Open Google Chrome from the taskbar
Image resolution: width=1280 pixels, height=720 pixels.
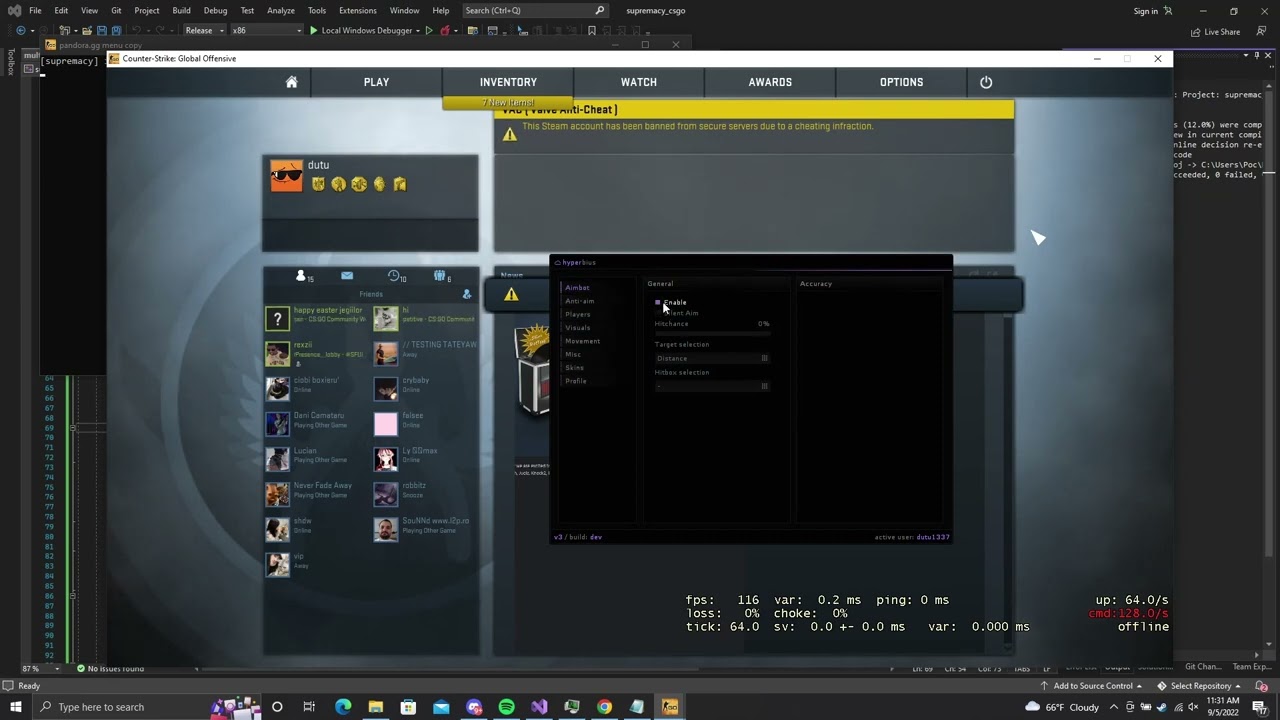tap(604, 707)
